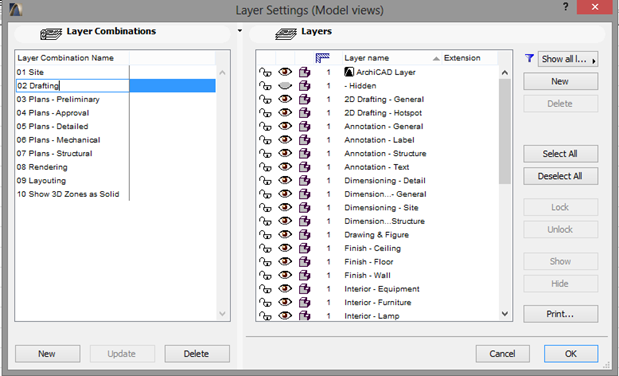619x376 pixels.
Task: Click the Select All button
Action: [561, 154]
